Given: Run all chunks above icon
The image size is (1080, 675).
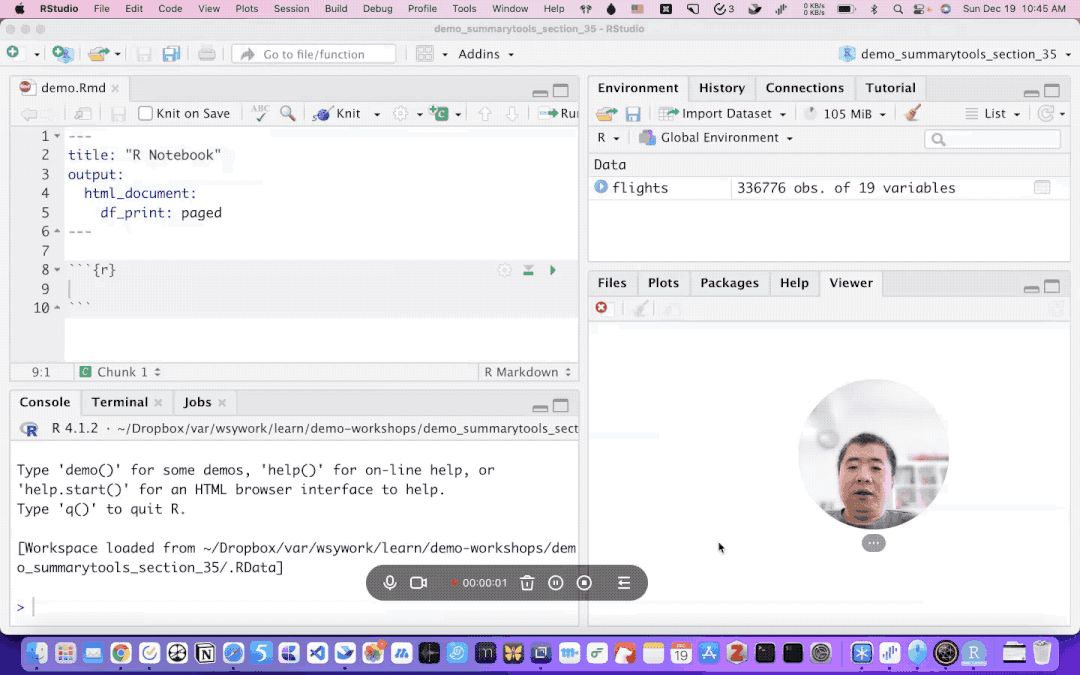Looking at the screenshot, I should click(528, 270).
